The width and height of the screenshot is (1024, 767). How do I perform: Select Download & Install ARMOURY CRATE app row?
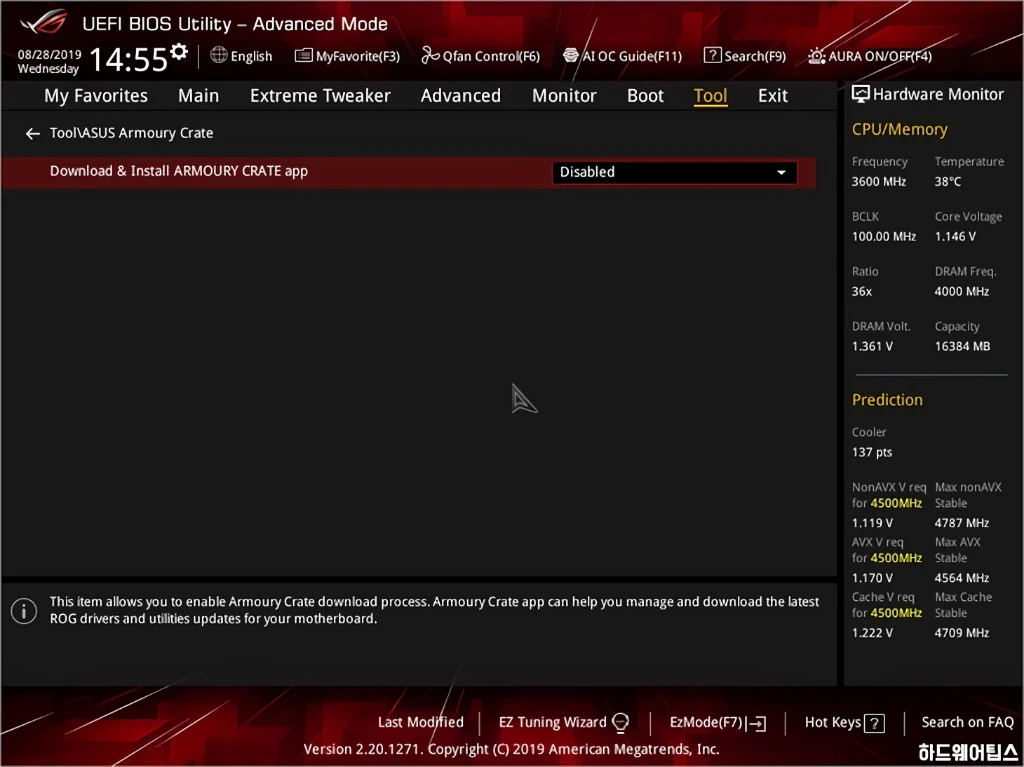pyautogui.click(x=409, y=172)
